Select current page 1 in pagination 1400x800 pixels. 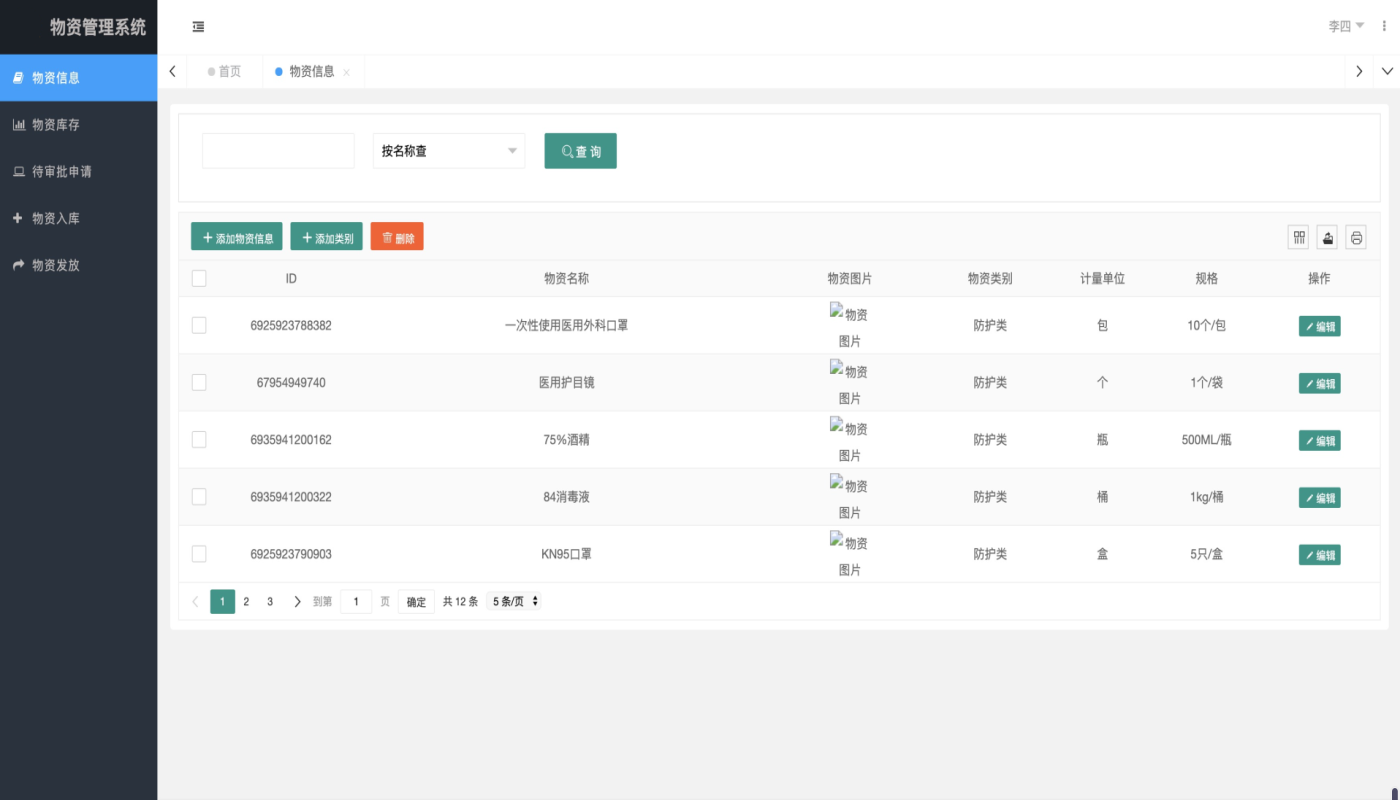pos(222,602)
